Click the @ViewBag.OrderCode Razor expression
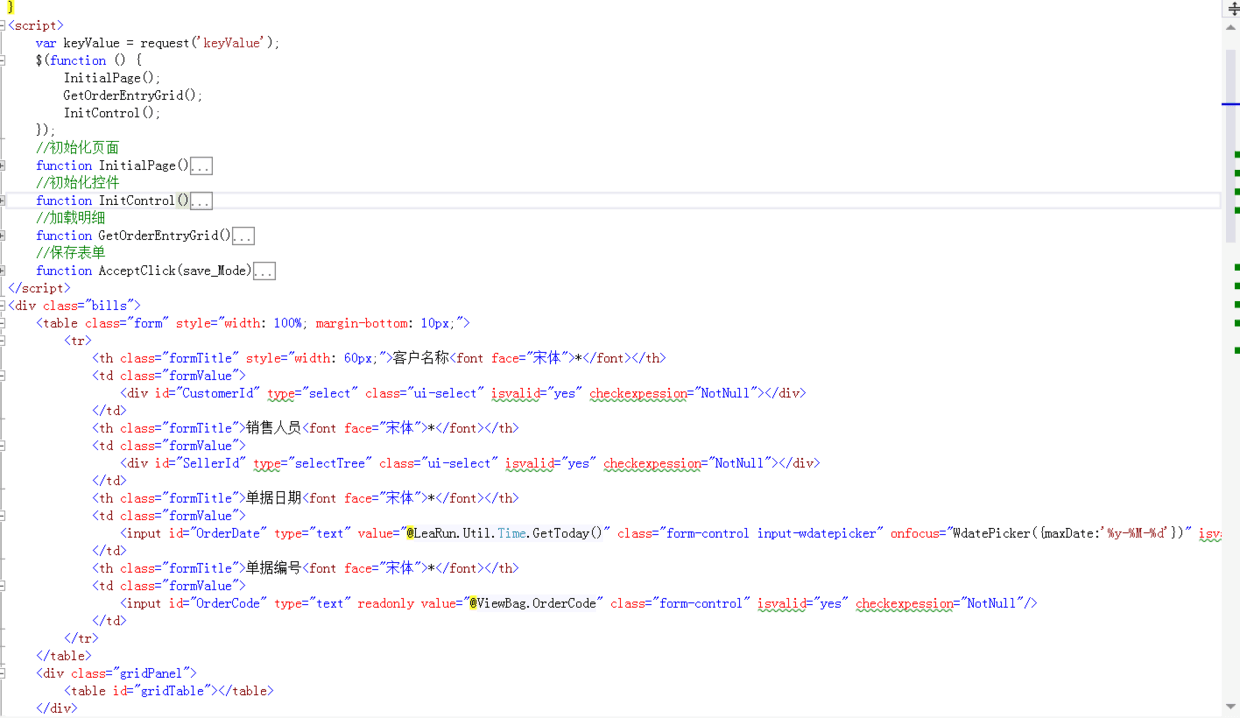Viewport: 1240px width, 718px height. [535, 603]
